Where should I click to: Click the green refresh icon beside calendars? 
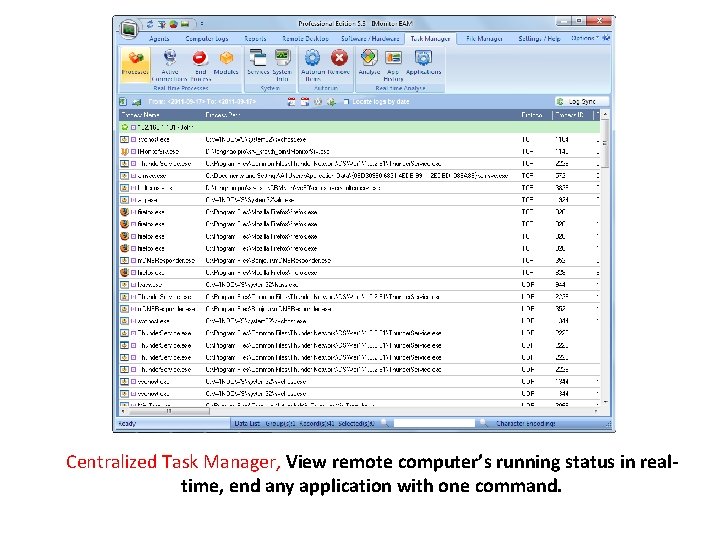coord(331,102)
